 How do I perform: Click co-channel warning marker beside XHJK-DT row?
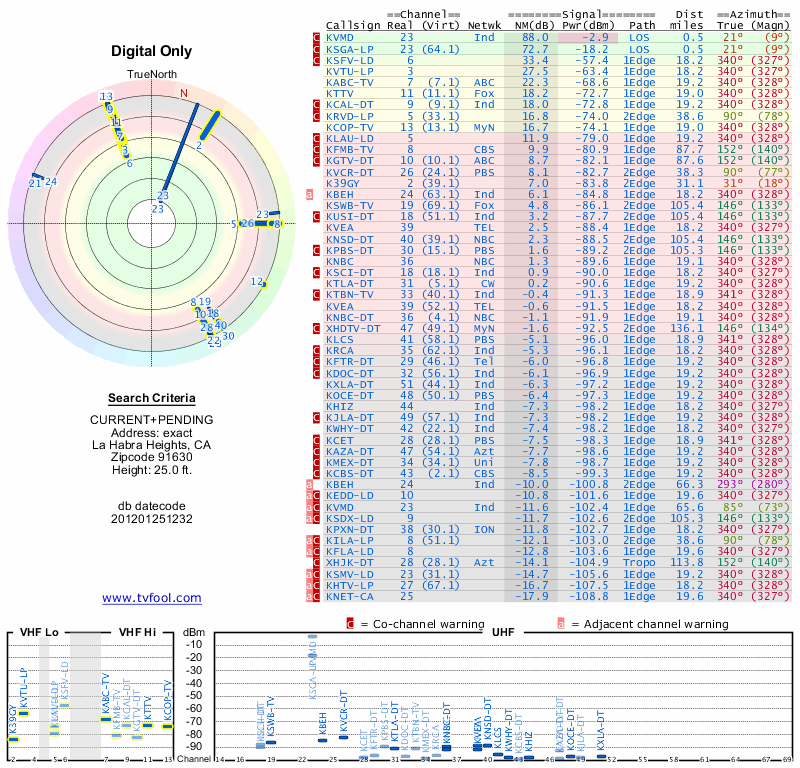(x=316, y=563)
